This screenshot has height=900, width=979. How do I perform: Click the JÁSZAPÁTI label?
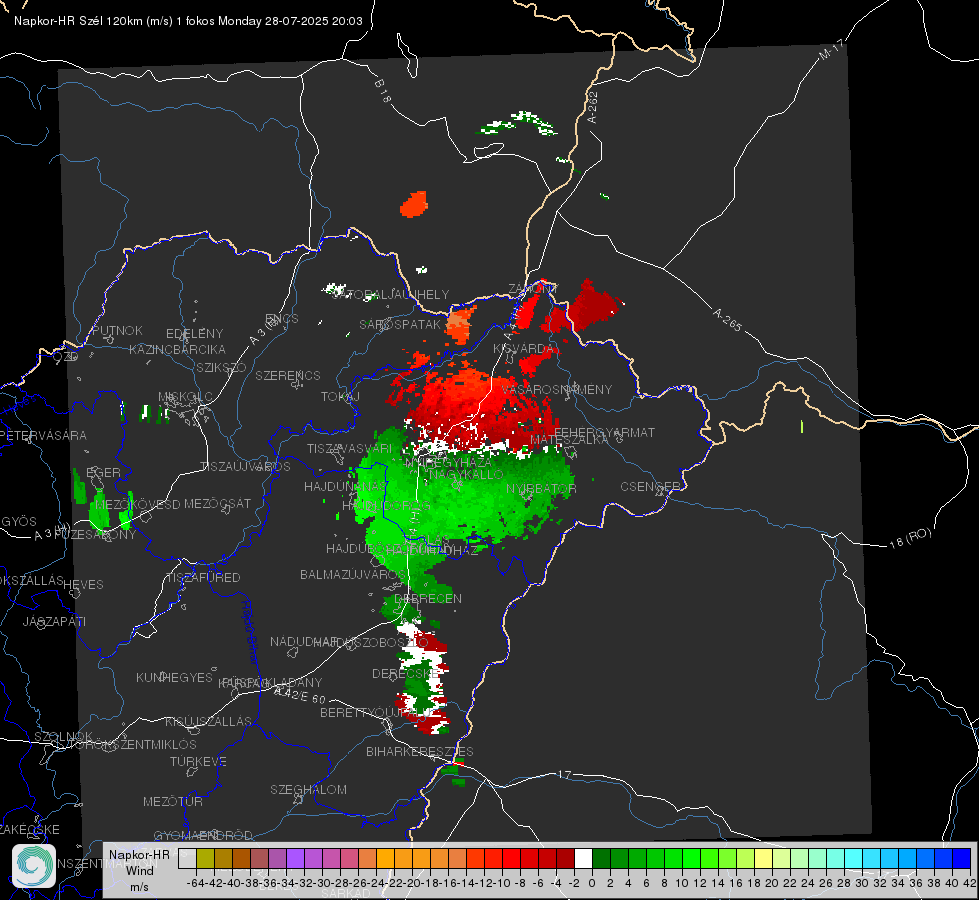coord(54,621)
